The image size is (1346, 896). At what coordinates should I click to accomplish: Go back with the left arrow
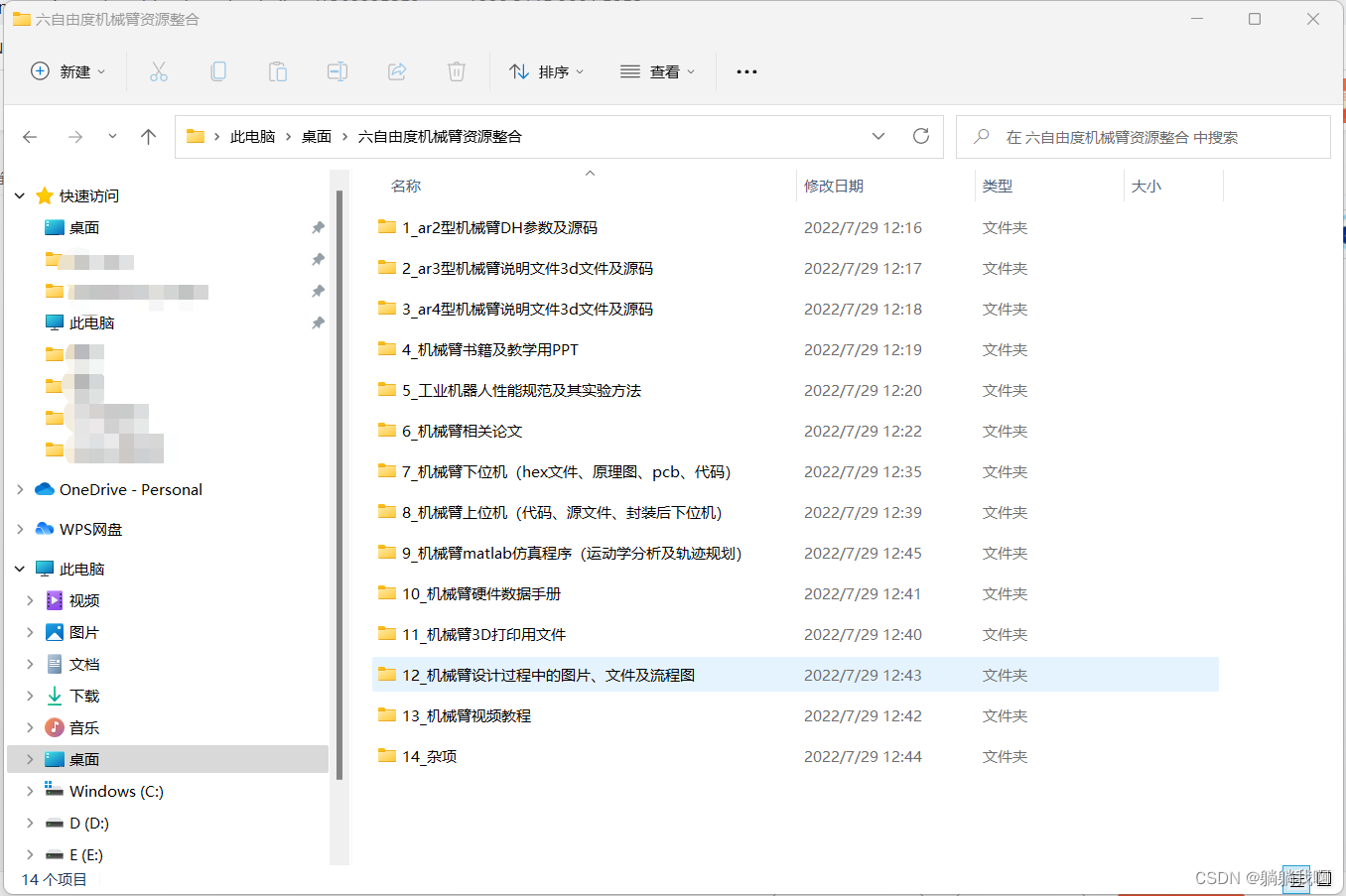tap(30, 137)
